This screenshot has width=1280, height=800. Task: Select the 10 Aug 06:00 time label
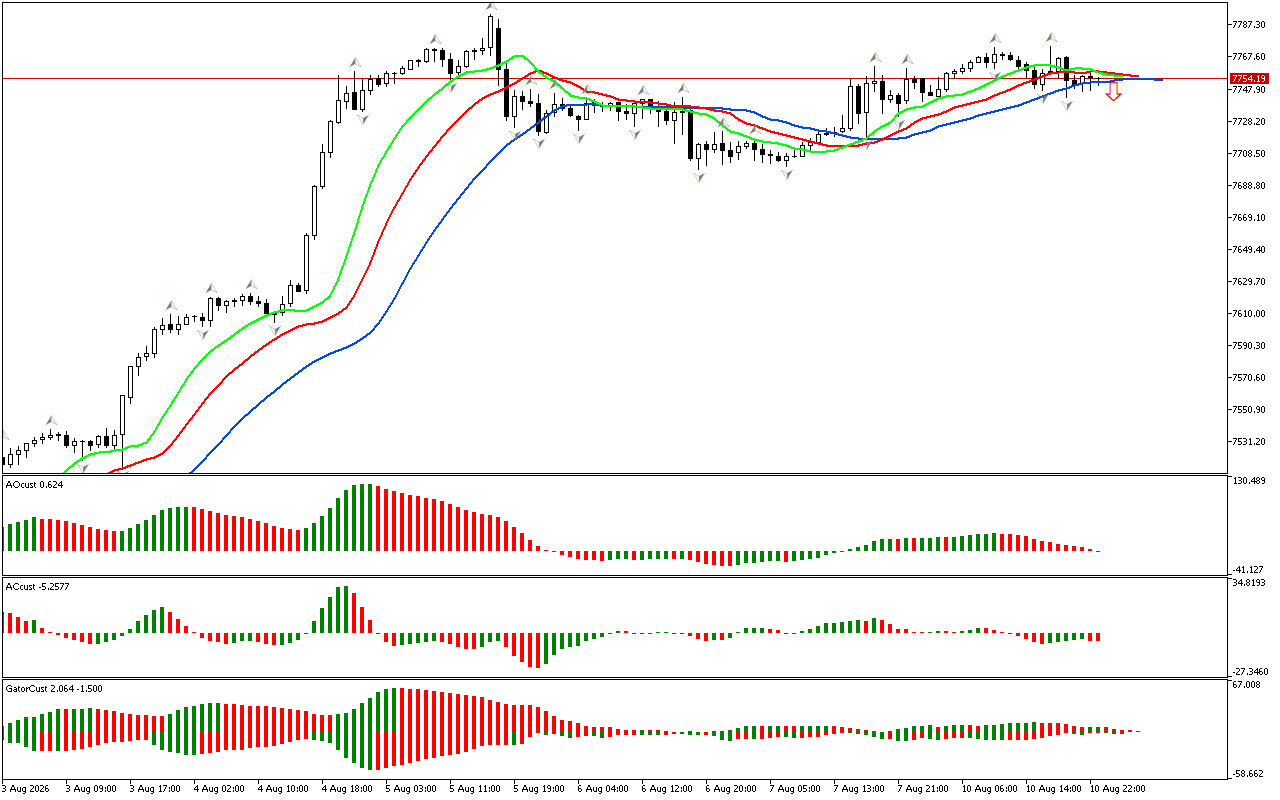click(x=991, y=788)
